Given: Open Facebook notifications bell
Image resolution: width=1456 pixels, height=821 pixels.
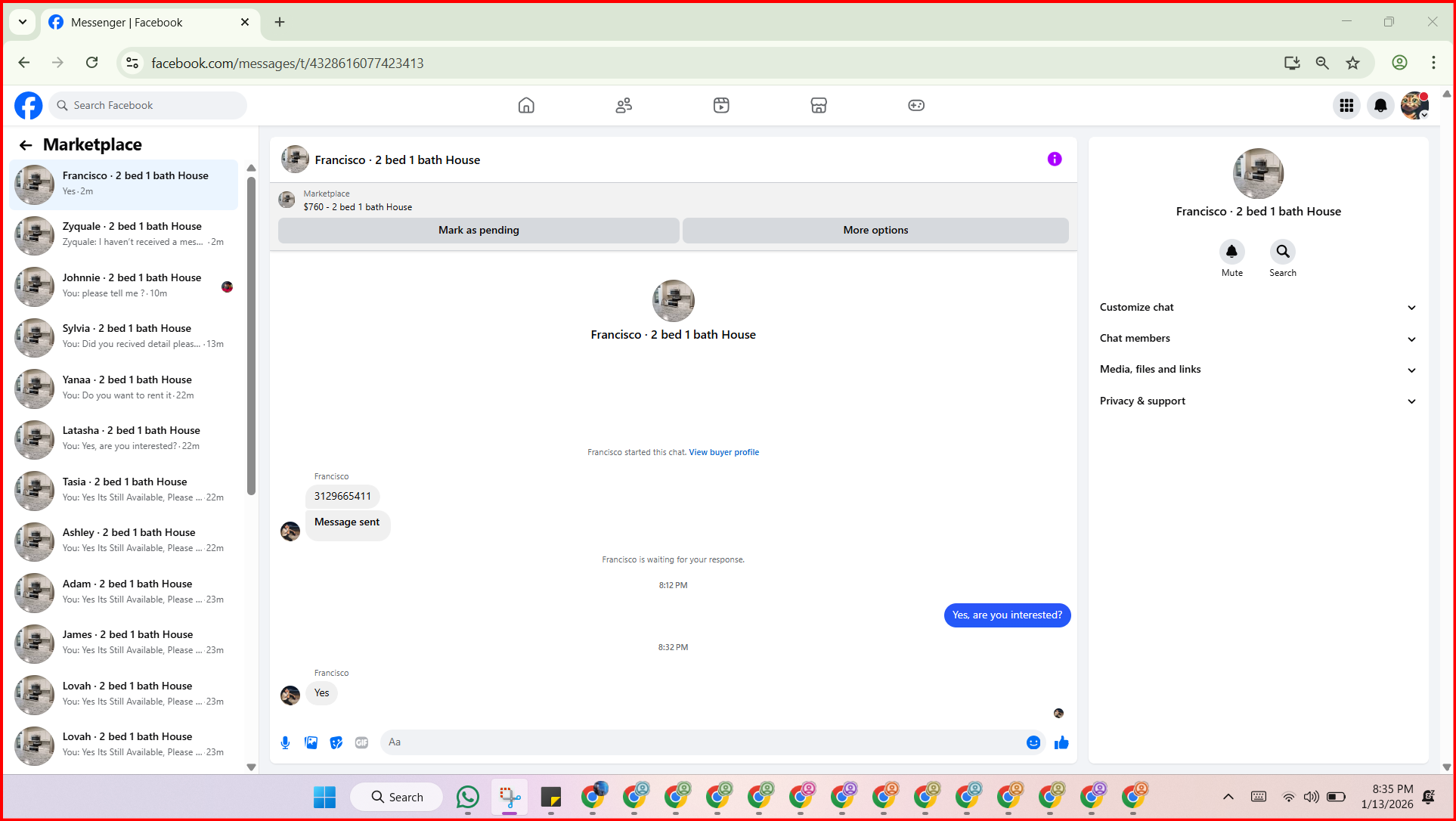Looking at the screenshot, I should (x=1380, y=106).
